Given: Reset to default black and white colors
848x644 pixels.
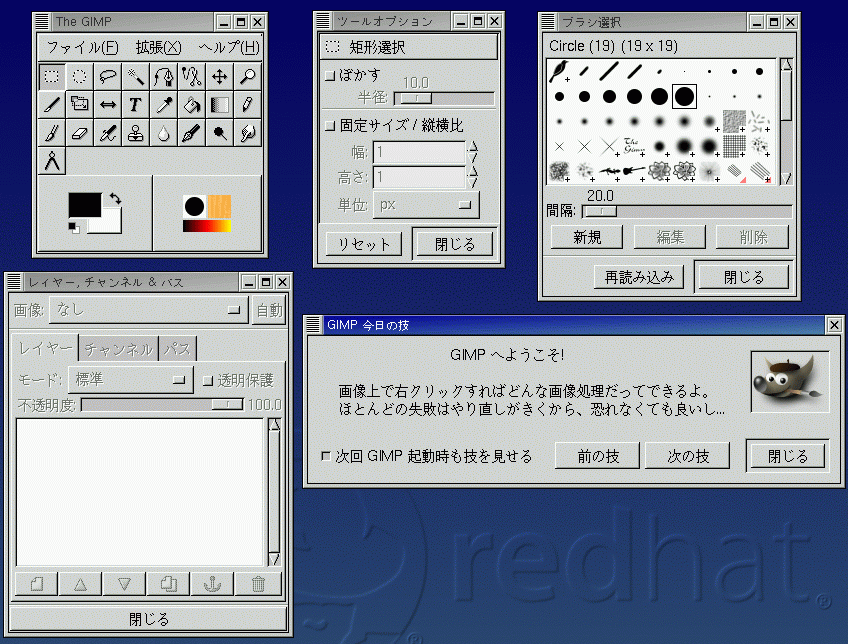Looking at the screenshot, I should click(x=74, y=228).
